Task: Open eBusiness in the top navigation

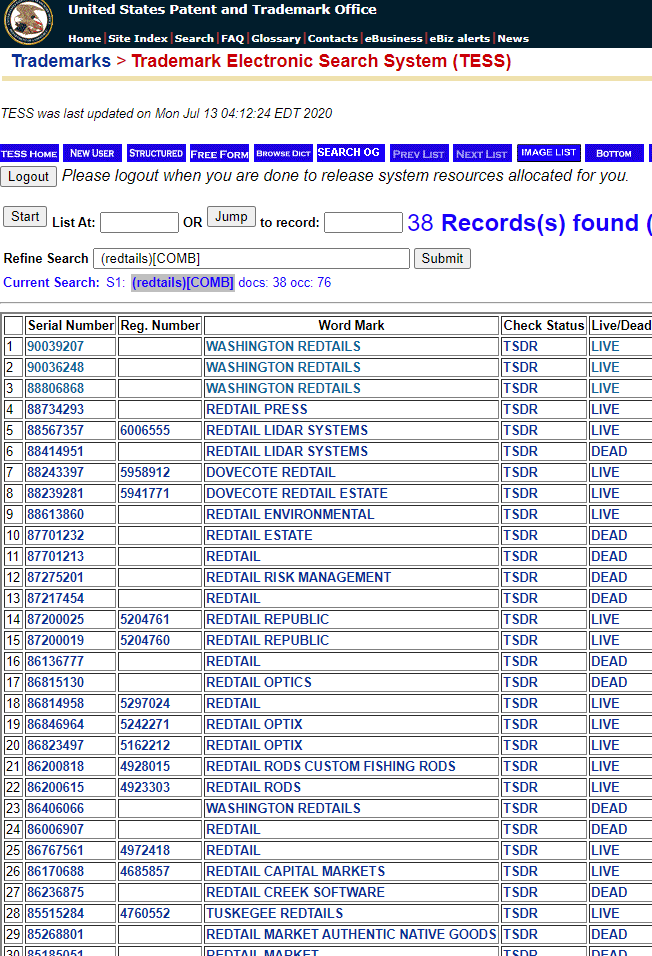Action: pos(393,38)
